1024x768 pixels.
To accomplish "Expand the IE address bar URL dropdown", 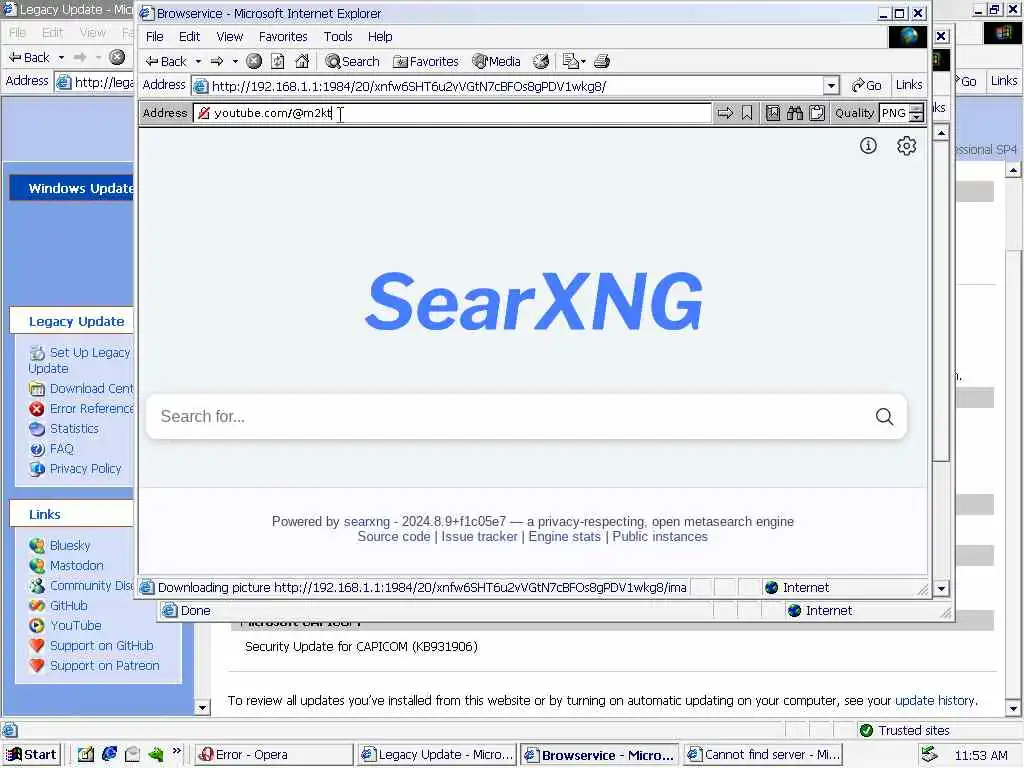I will point(831,86).
